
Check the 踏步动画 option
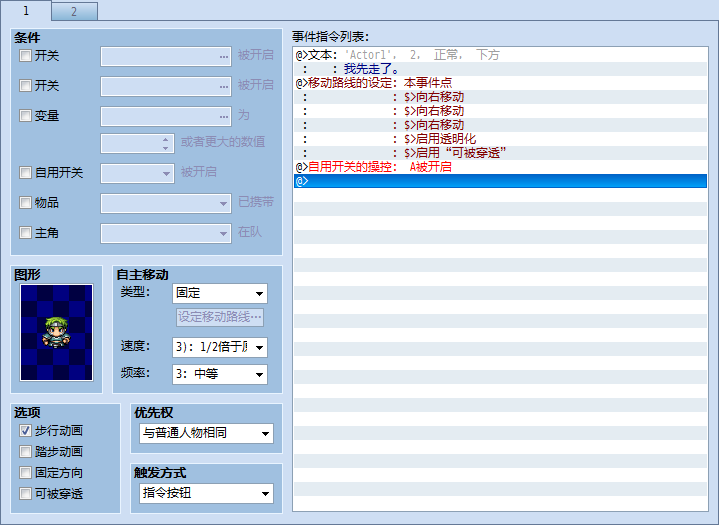click(25, 452)
